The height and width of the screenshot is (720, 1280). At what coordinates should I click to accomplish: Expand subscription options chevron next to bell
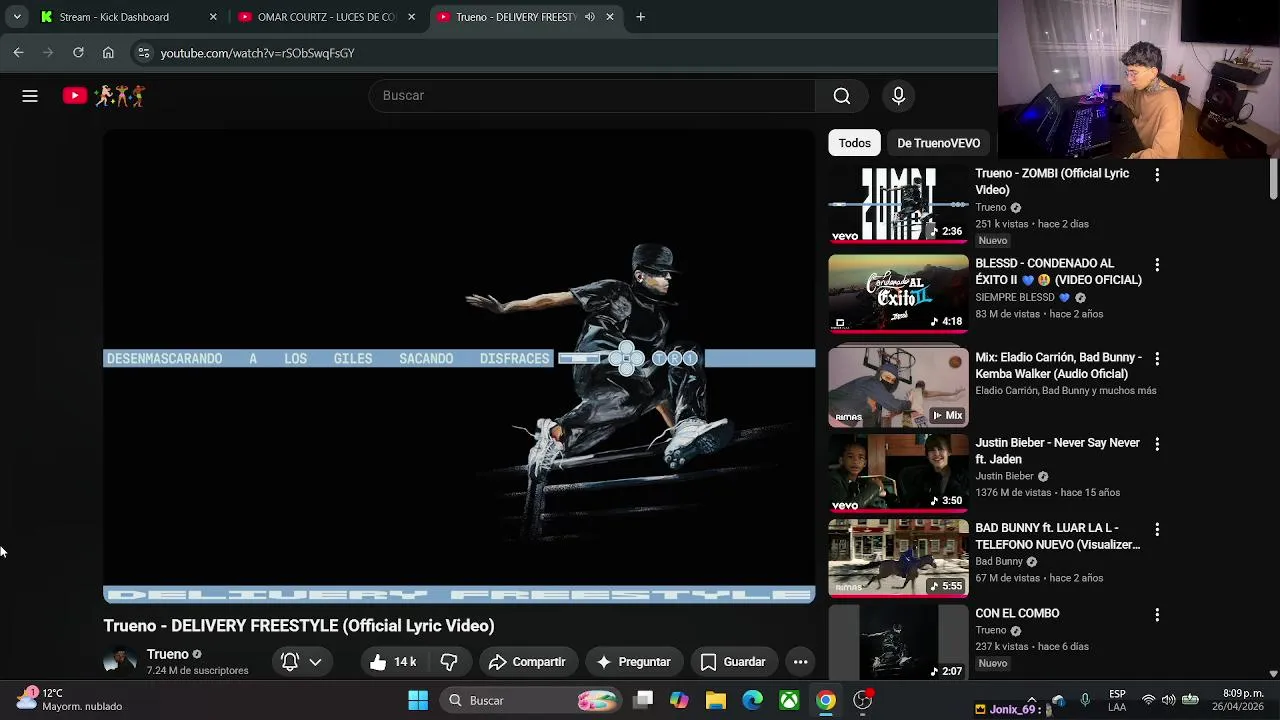[315, 662]
